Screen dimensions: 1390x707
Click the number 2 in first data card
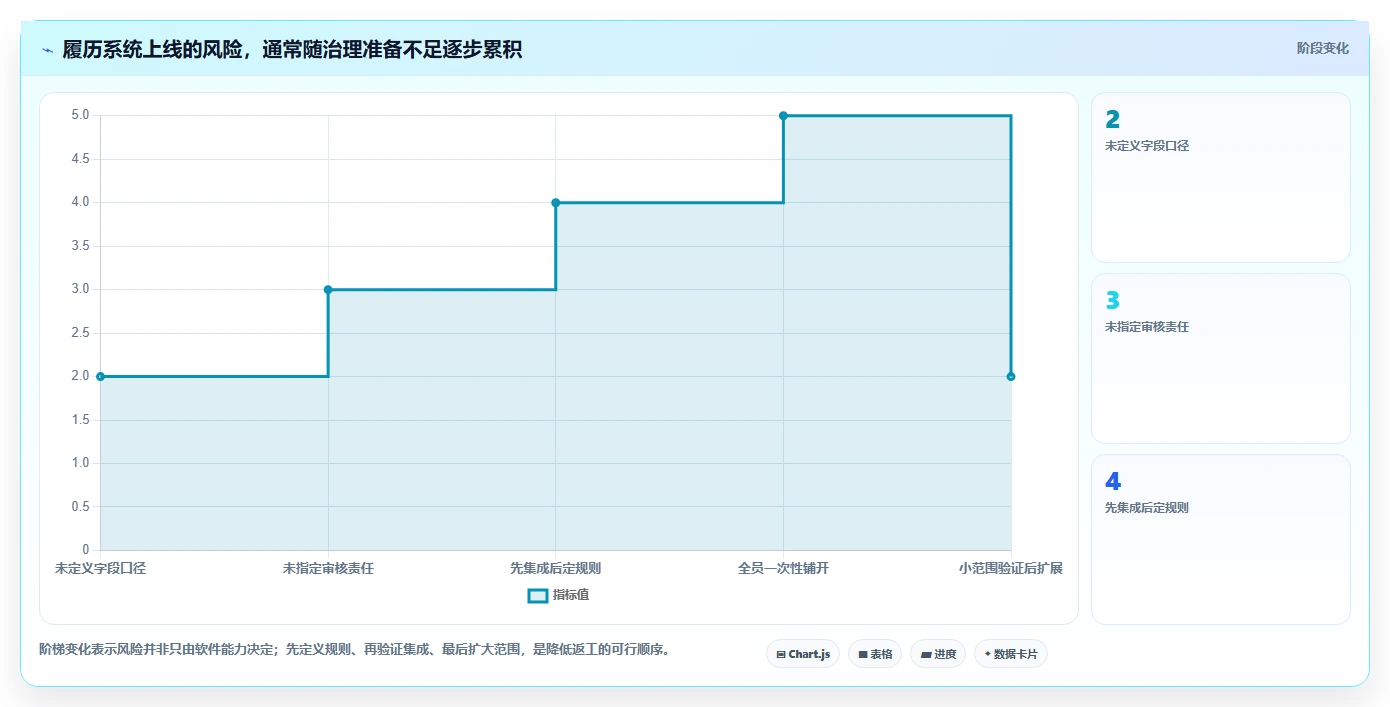click(x=1112, y=120)
